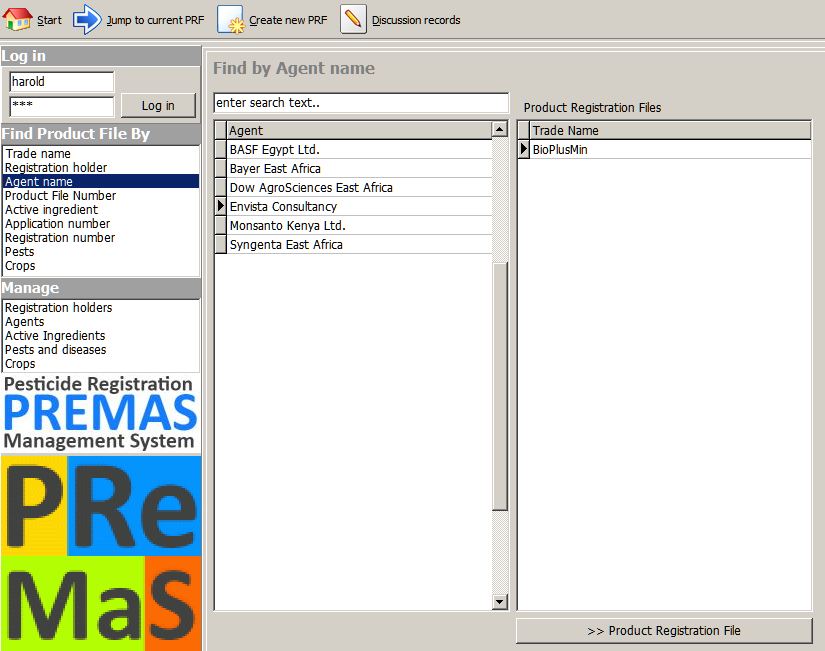
Task: Select Trade name in Find Product File By
Action: click(x=38, y=154)
